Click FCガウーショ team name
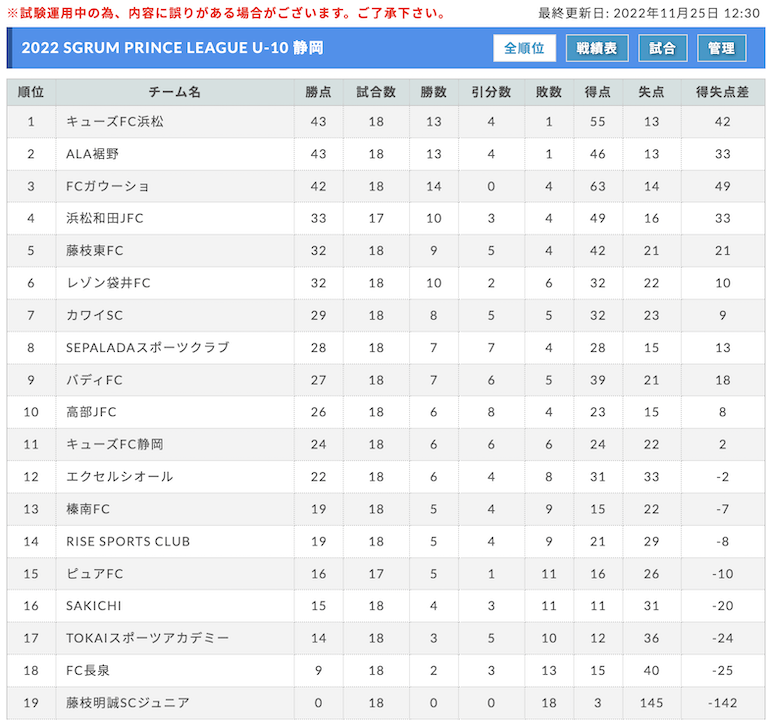The height and width of the screenshot is (727, 770). click(x=108, y=186)
